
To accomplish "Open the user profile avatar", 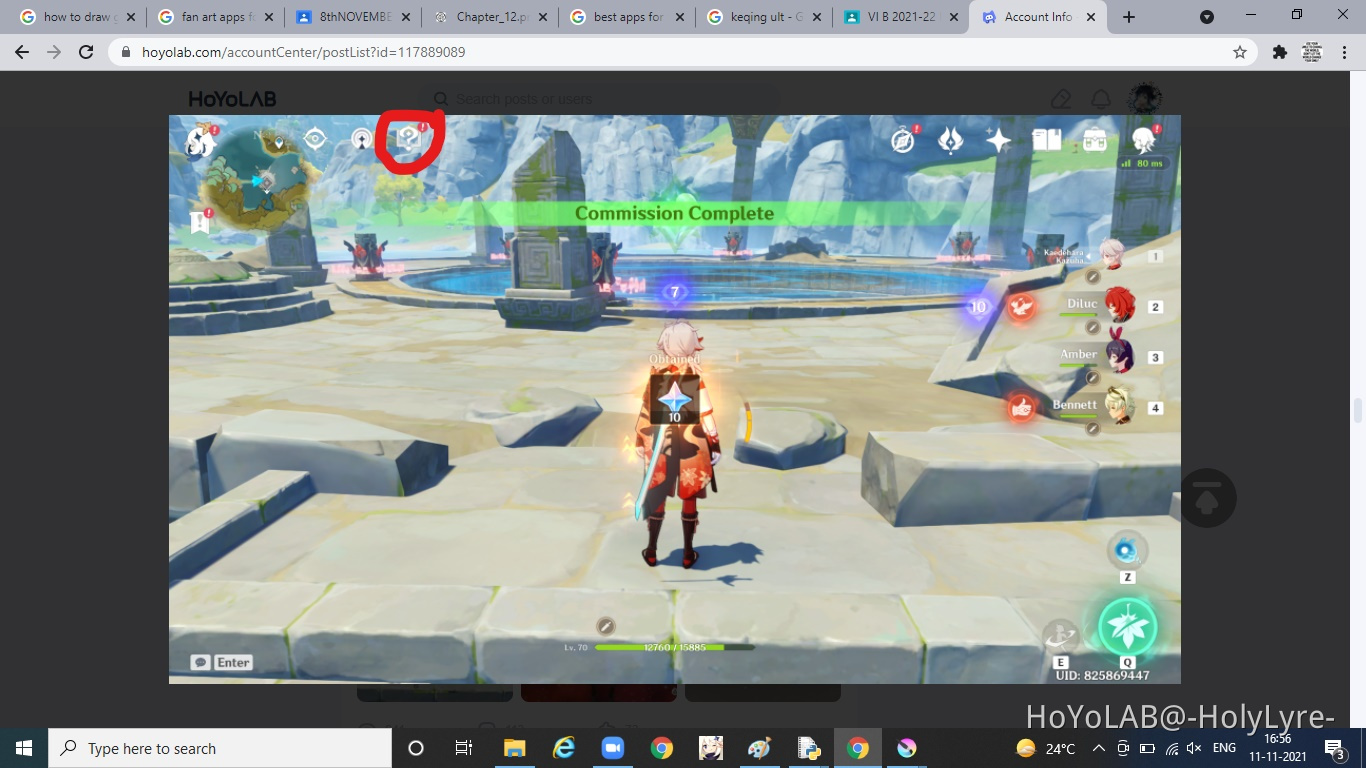I will coord(1145,99).
